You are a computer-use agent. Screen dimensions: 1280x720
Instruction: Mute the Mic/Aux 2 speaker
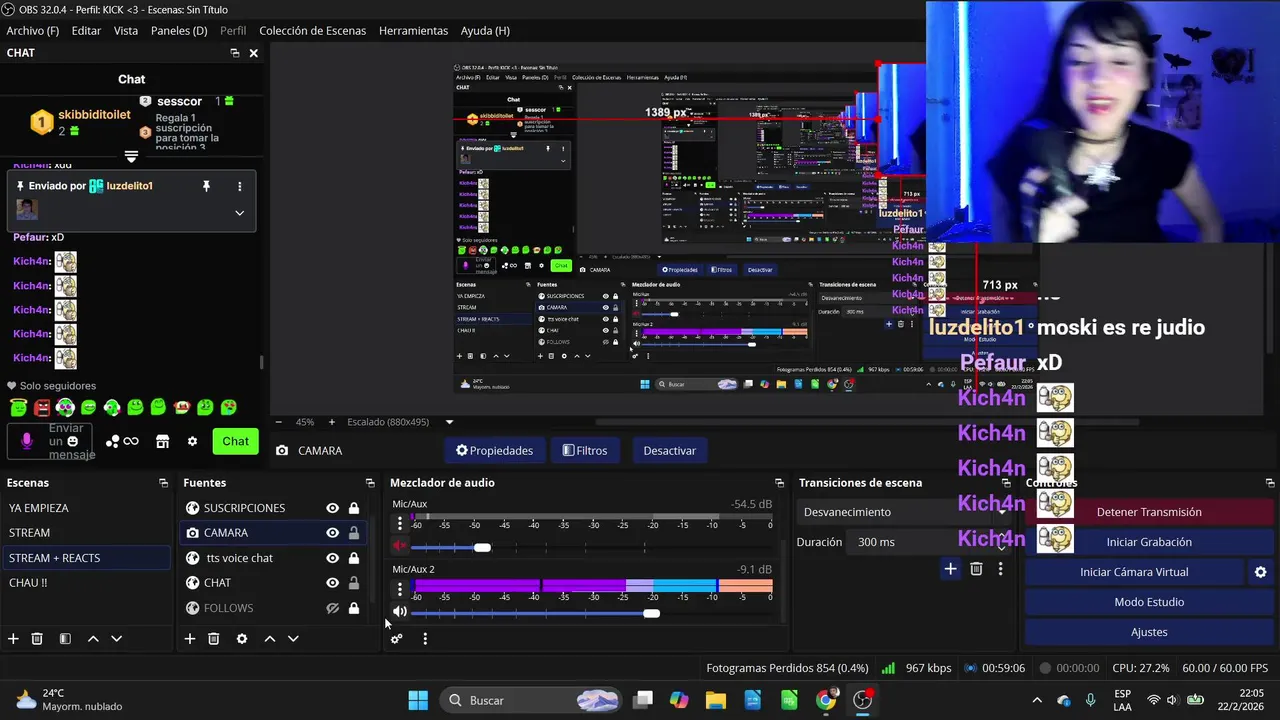click(x=399, y=612)
